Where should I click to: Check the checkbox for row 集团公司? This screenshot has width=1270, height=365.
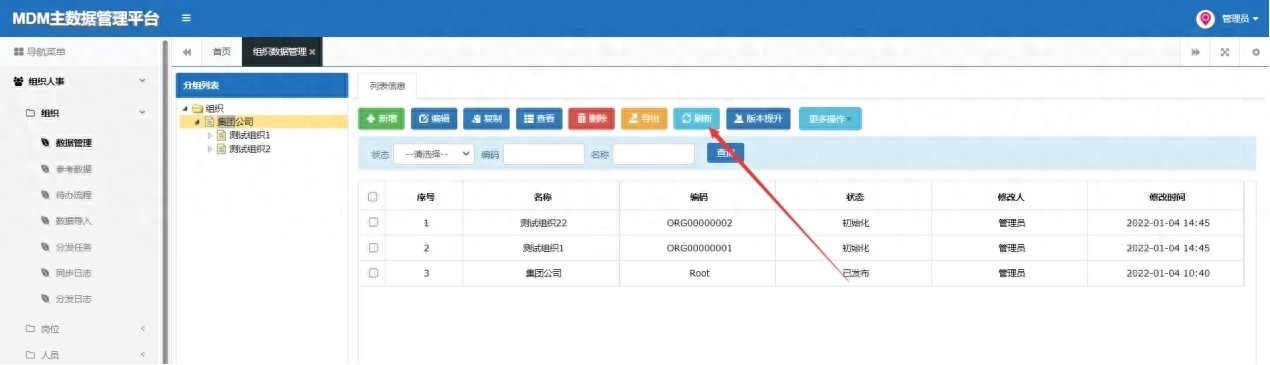(x=373, y=272)
